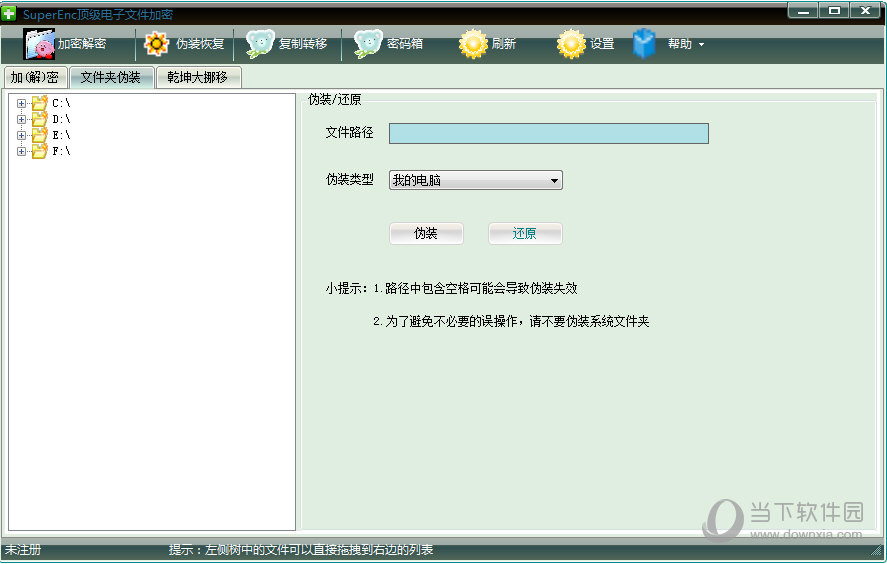Click the F:\ tree label
The image size is (887, 564).
(61, 151)
